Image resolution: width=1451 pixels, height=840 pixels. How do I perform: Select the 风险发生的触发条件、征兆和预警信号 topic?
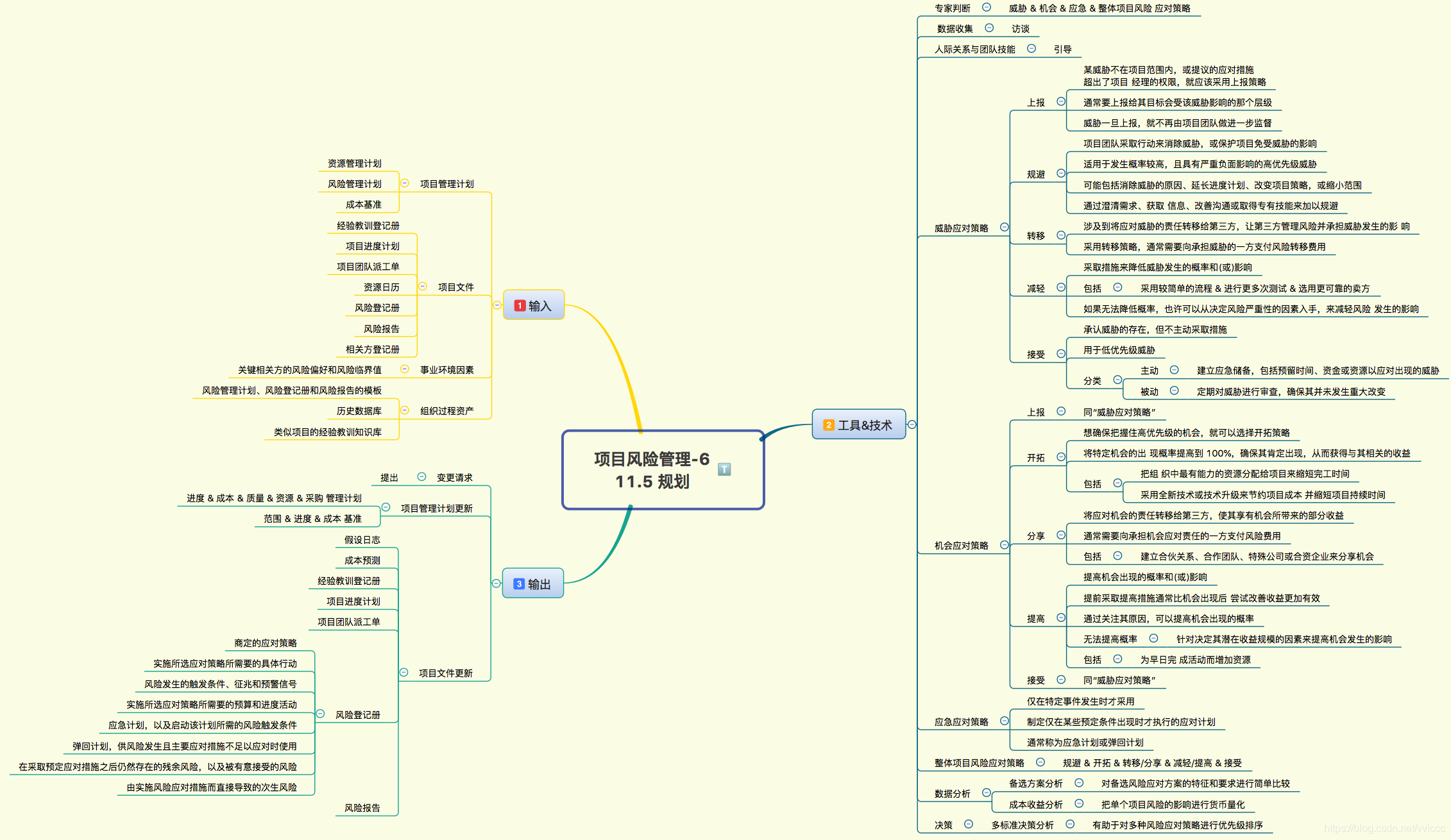[220, 684]
